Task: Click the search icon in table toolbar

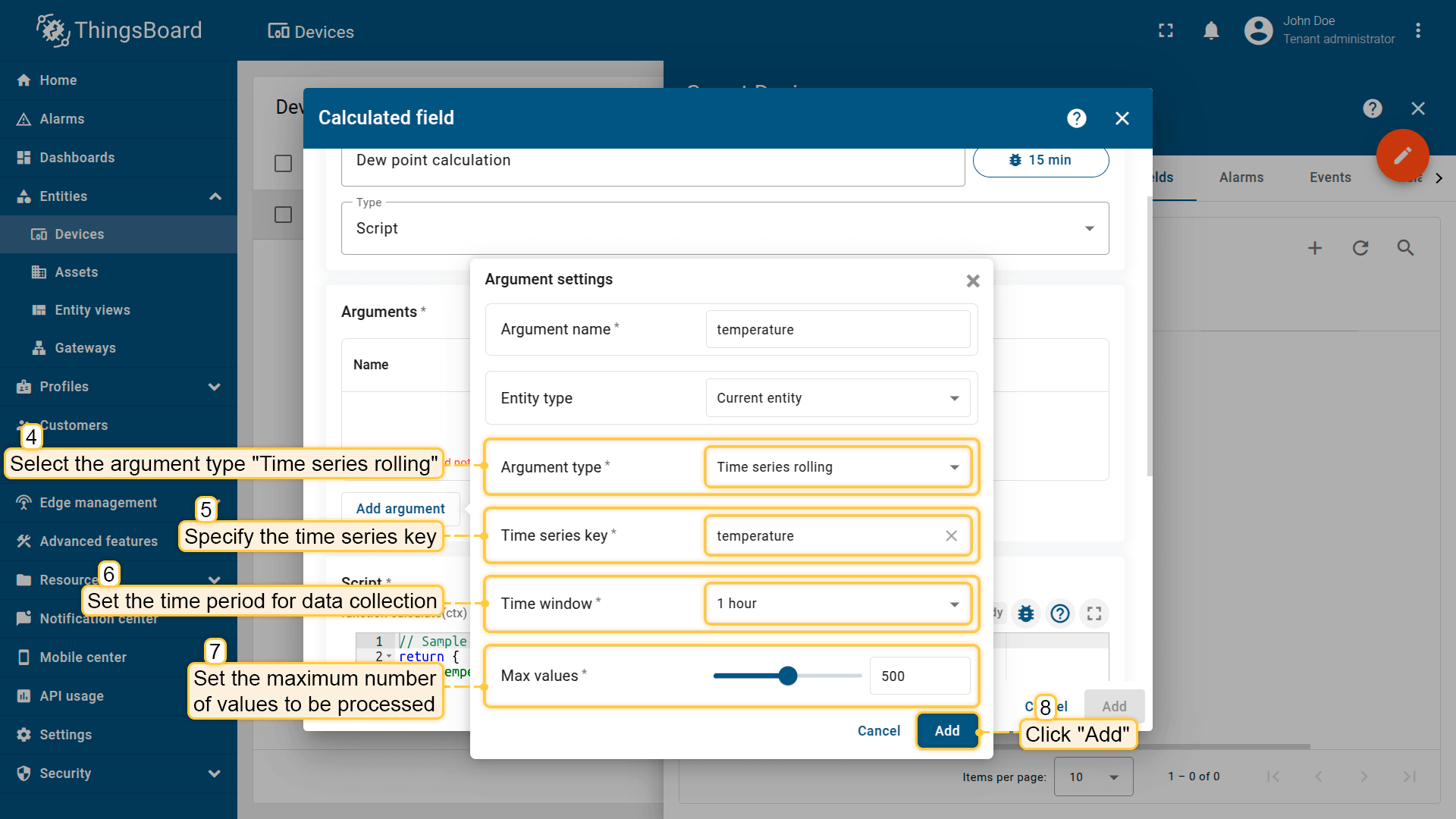Action: click(x=1405, y=248)
